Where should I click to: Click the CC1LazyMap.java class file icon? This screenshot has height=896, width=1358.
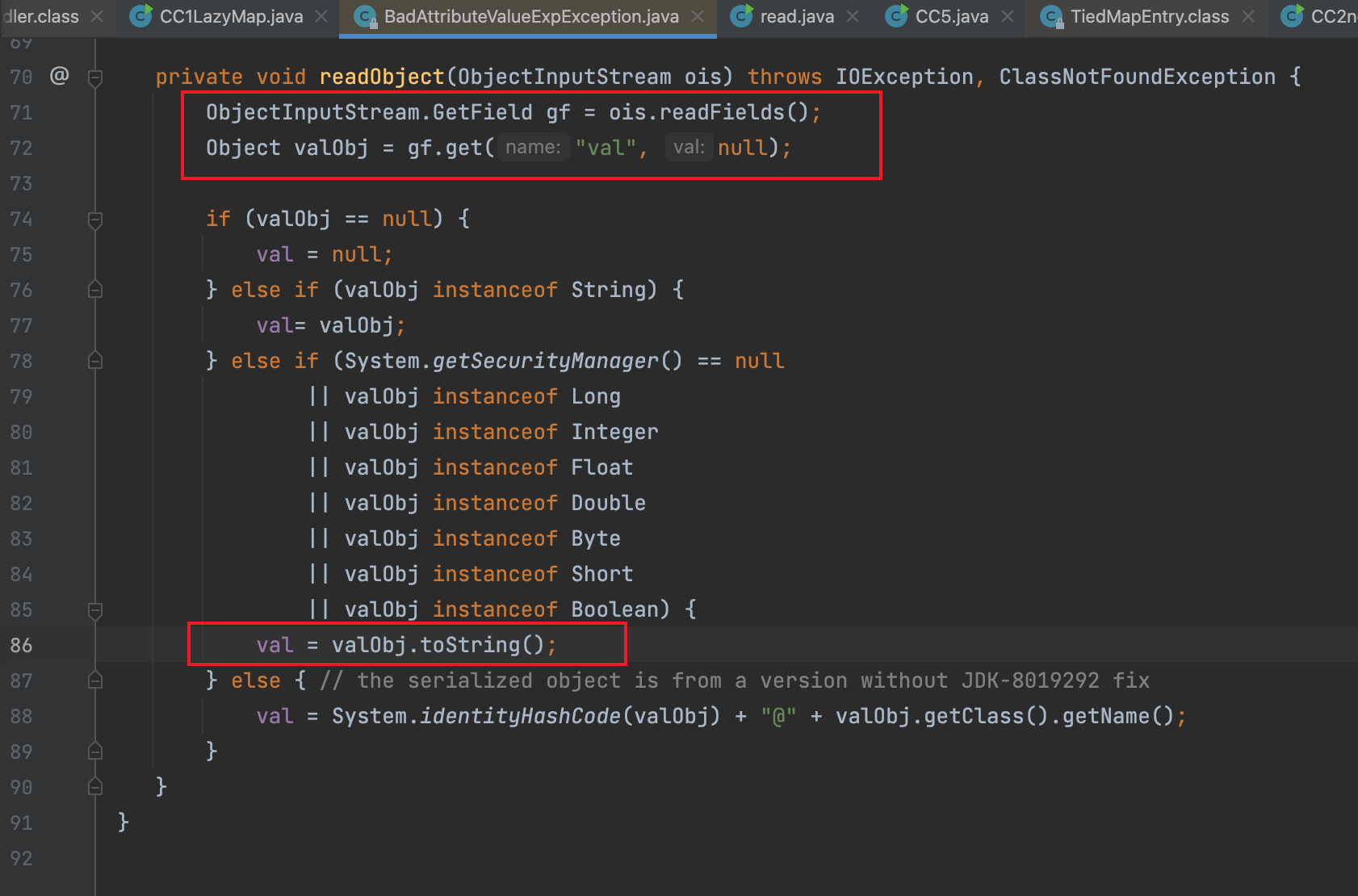point(140,16)
